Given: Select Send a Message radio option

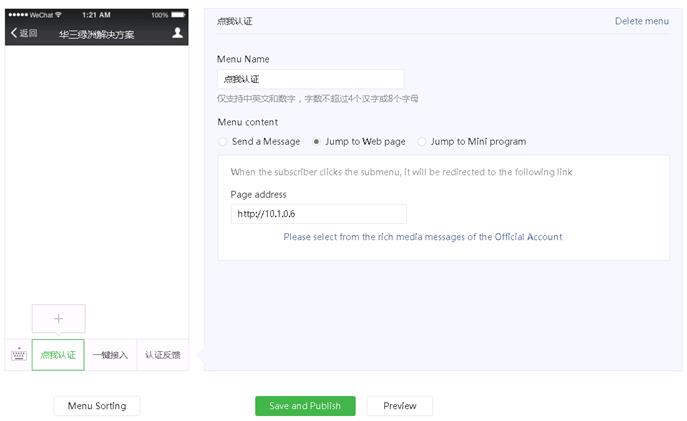Looking at the screenshot, I should 223,142.
